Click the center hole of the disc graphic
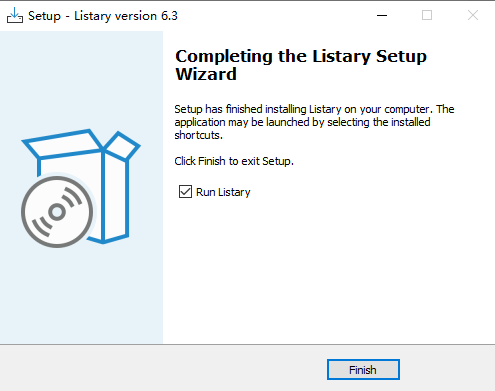This screenshot has width=495, height=391. click(x=57, y=212)
